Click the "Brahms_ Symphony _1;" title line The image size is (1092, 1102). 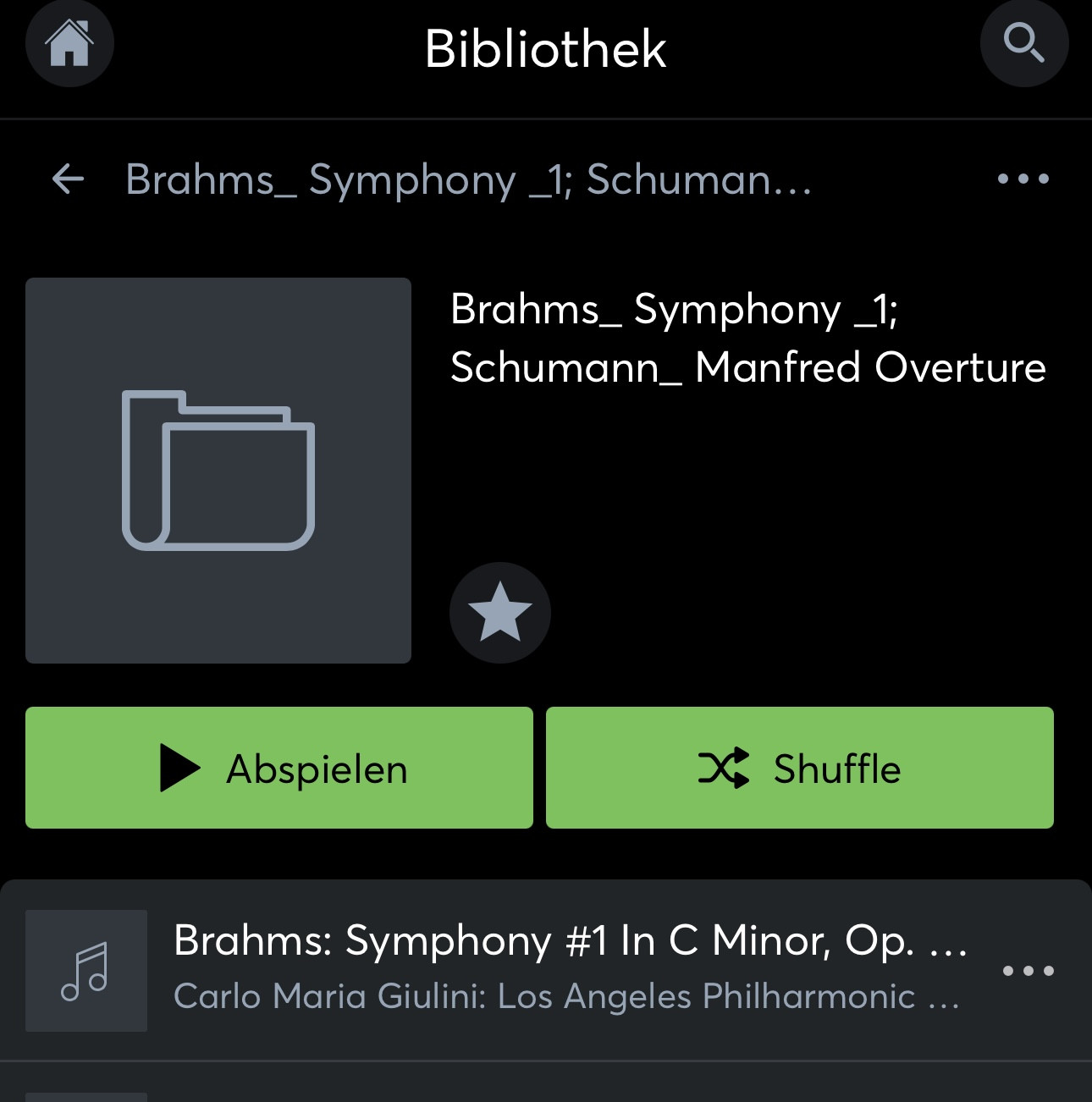coord(674,309)
